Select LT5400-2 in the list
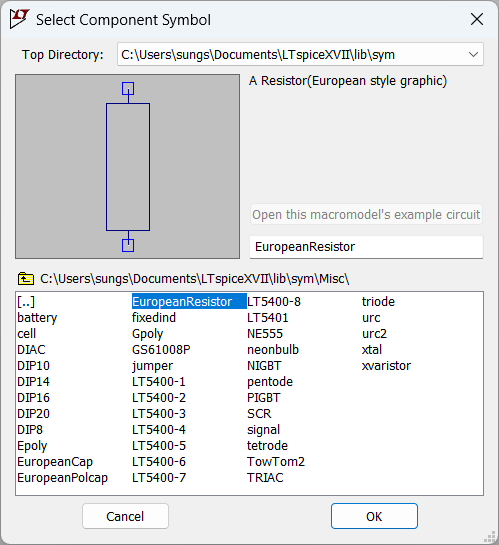This screenshot has width=499, height=545. pyautogui.click(x=159, y=398)
